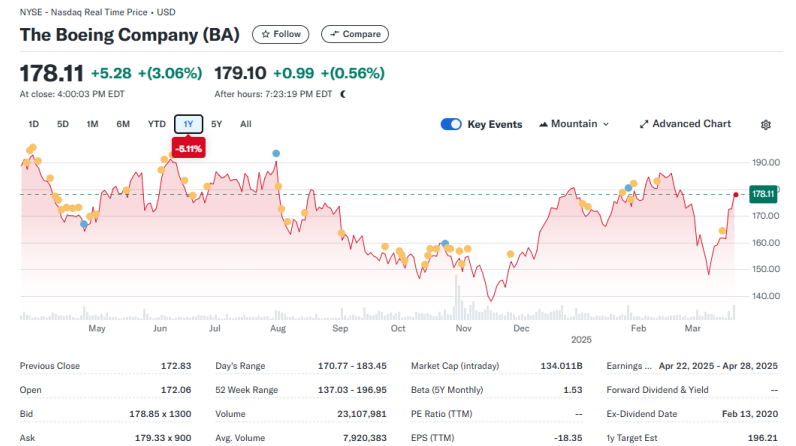Open the Mountain chart type dropdown

point(574,124)
